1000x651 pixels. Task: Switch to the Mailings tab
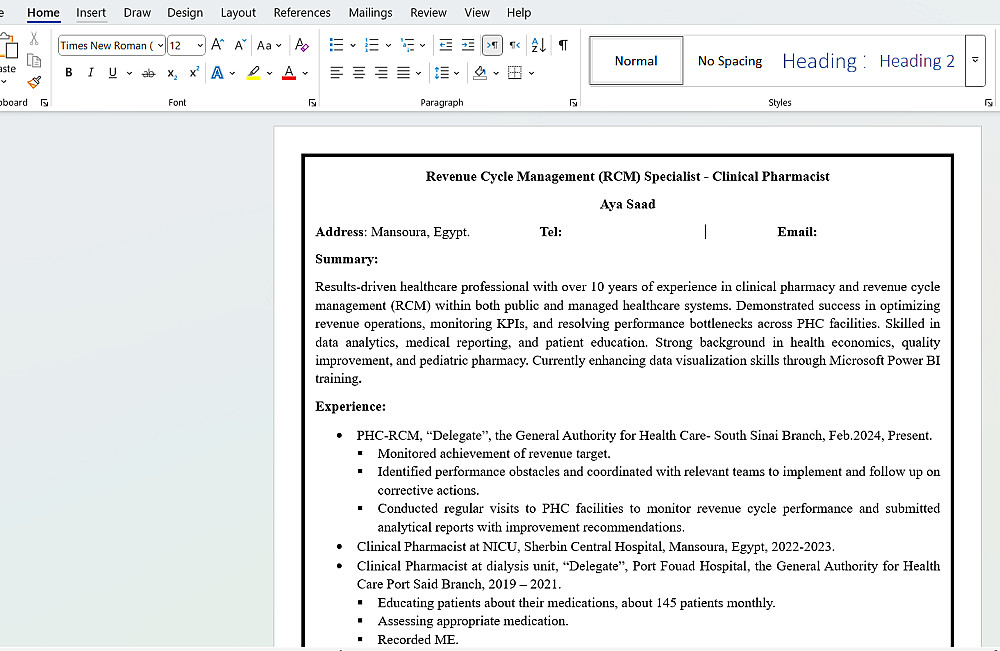click(371, 12)
